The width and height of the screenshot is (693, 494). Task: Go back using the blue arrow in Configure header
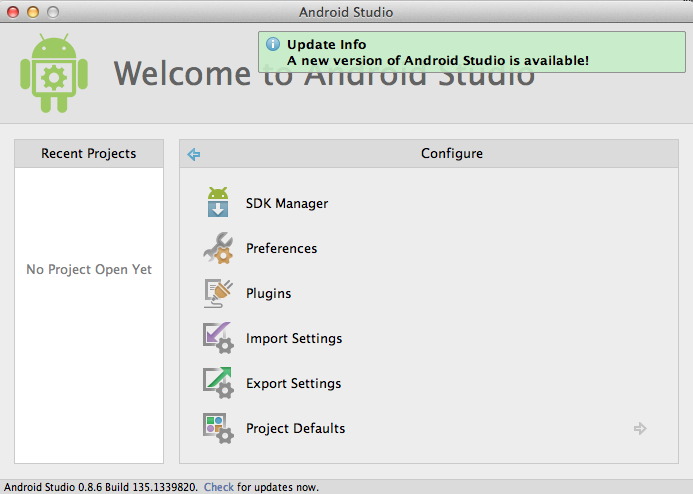[194, 154]
